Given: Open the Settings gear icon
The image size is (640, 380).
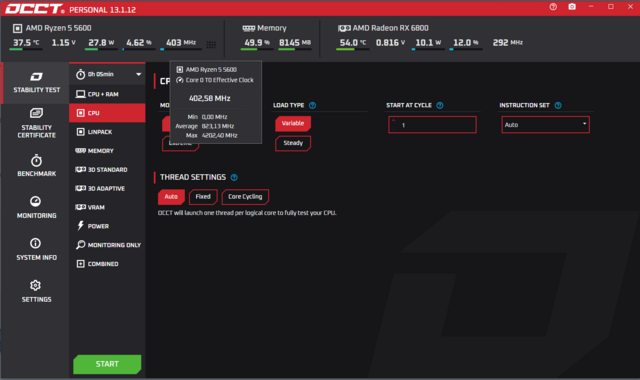Looking at the screenshot, I should click(36, 285).
